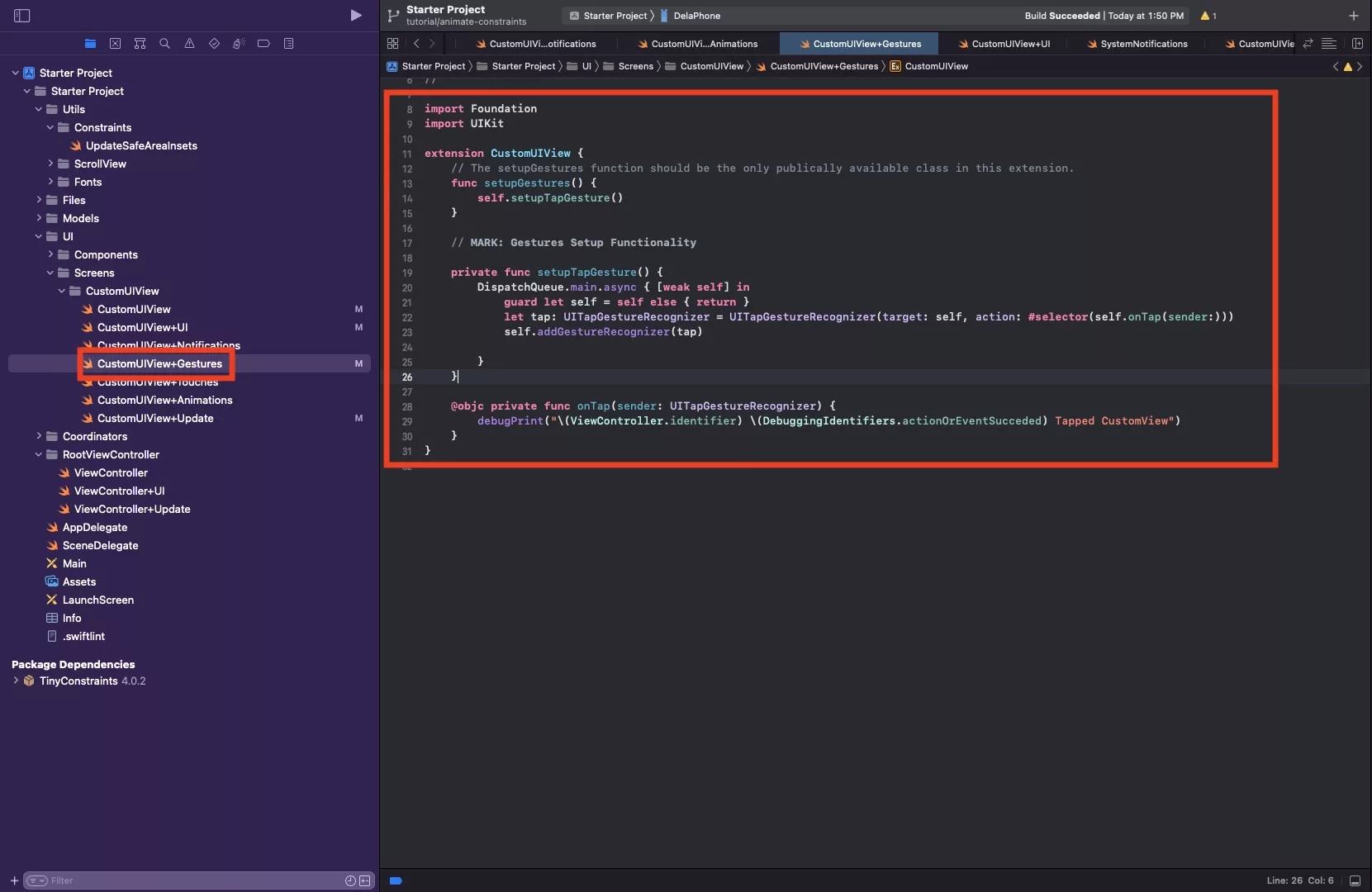Run the Starter Project build
Viewport: 1372px width, 892px height.
pos(355,16)
